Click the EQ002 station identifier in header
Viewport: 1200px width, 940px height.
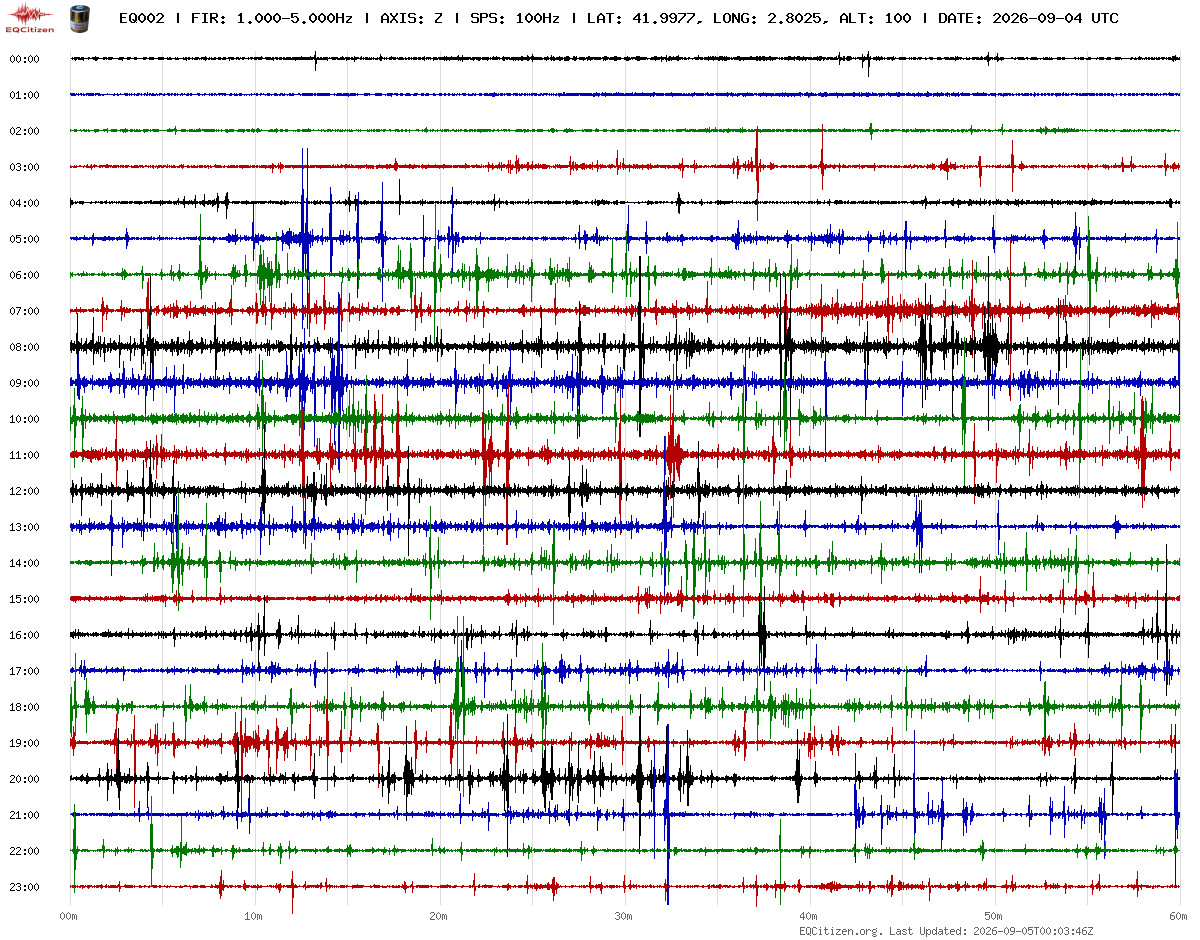tap(142, 18)
